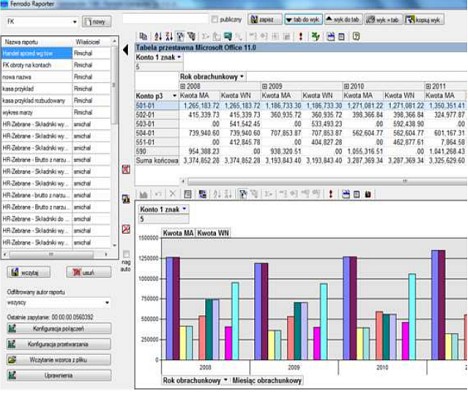Click the sort ascending icon in pivot toolbar
This screenshot has width=468, height=393.
tap(158, 36)
